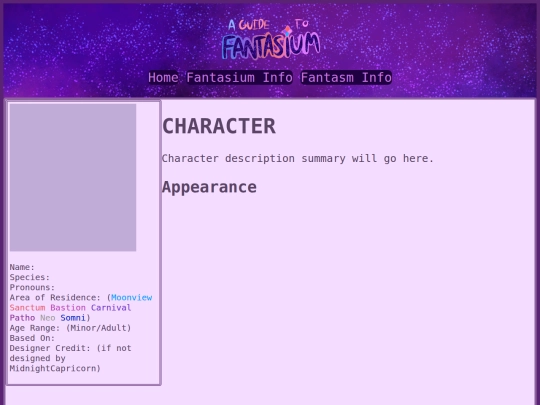
Task: Follow the blue Moonview link
Action: (x=132, y=298)
